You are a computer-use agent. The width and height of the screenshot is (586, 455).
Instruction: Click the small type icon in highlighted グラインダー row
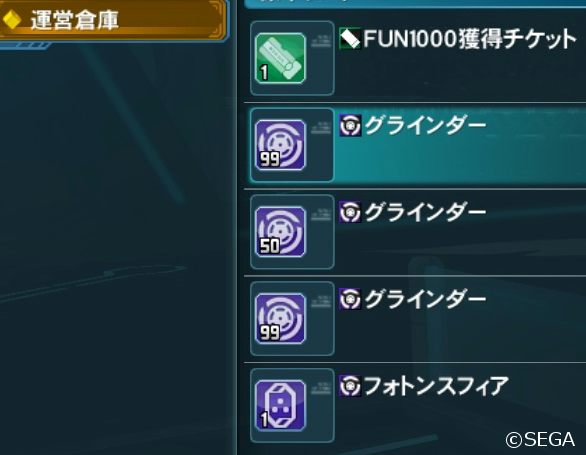pos(350,125)
